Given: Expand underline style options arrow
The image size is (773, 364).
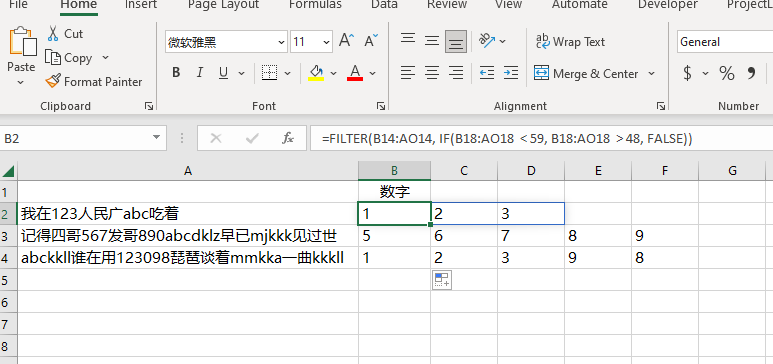Looking at the screenshot, I should tap(242, 73).
